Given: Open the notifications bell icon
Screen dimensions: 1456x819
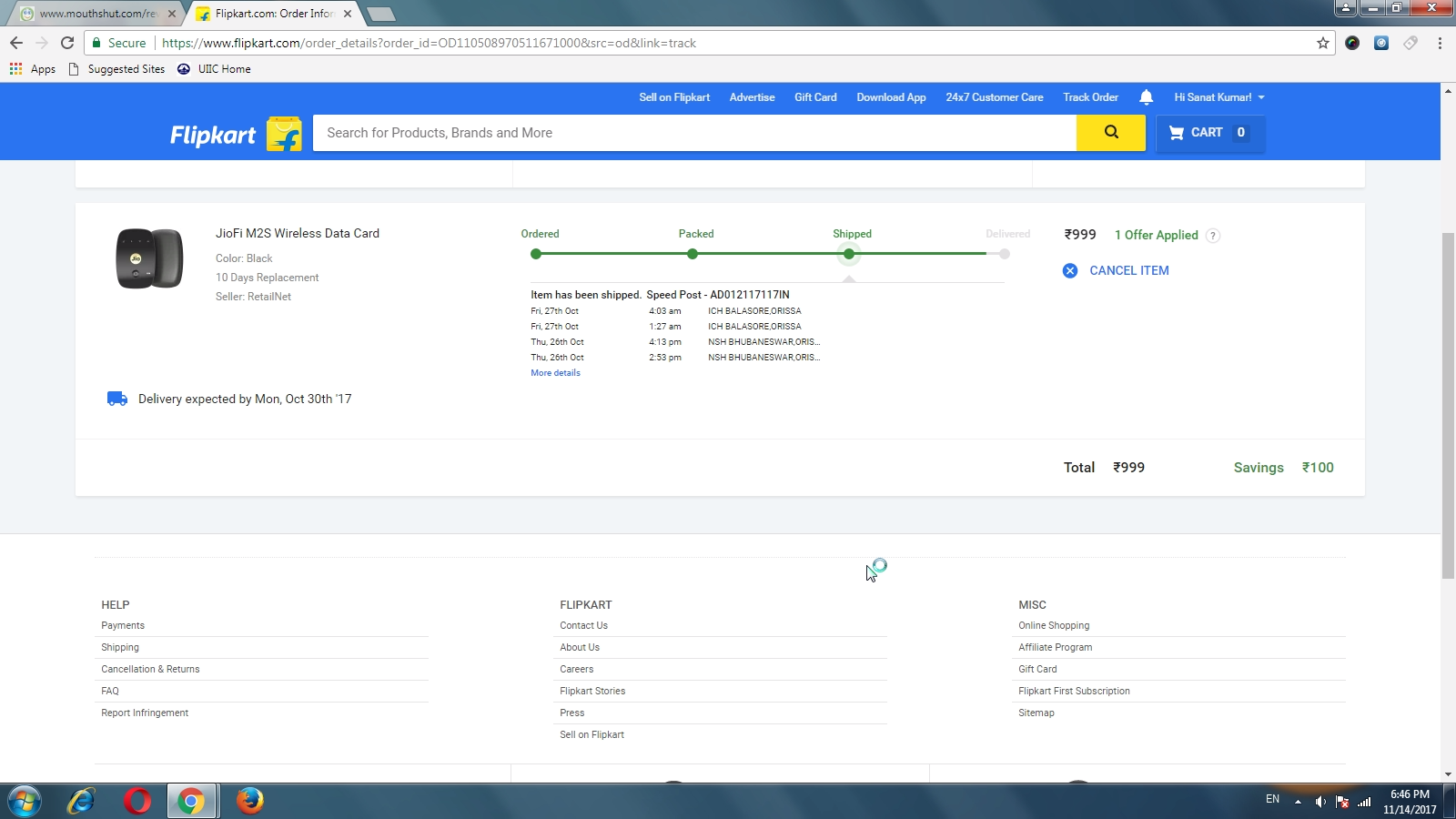Looking at the screenshot, I should (1146, 97).
